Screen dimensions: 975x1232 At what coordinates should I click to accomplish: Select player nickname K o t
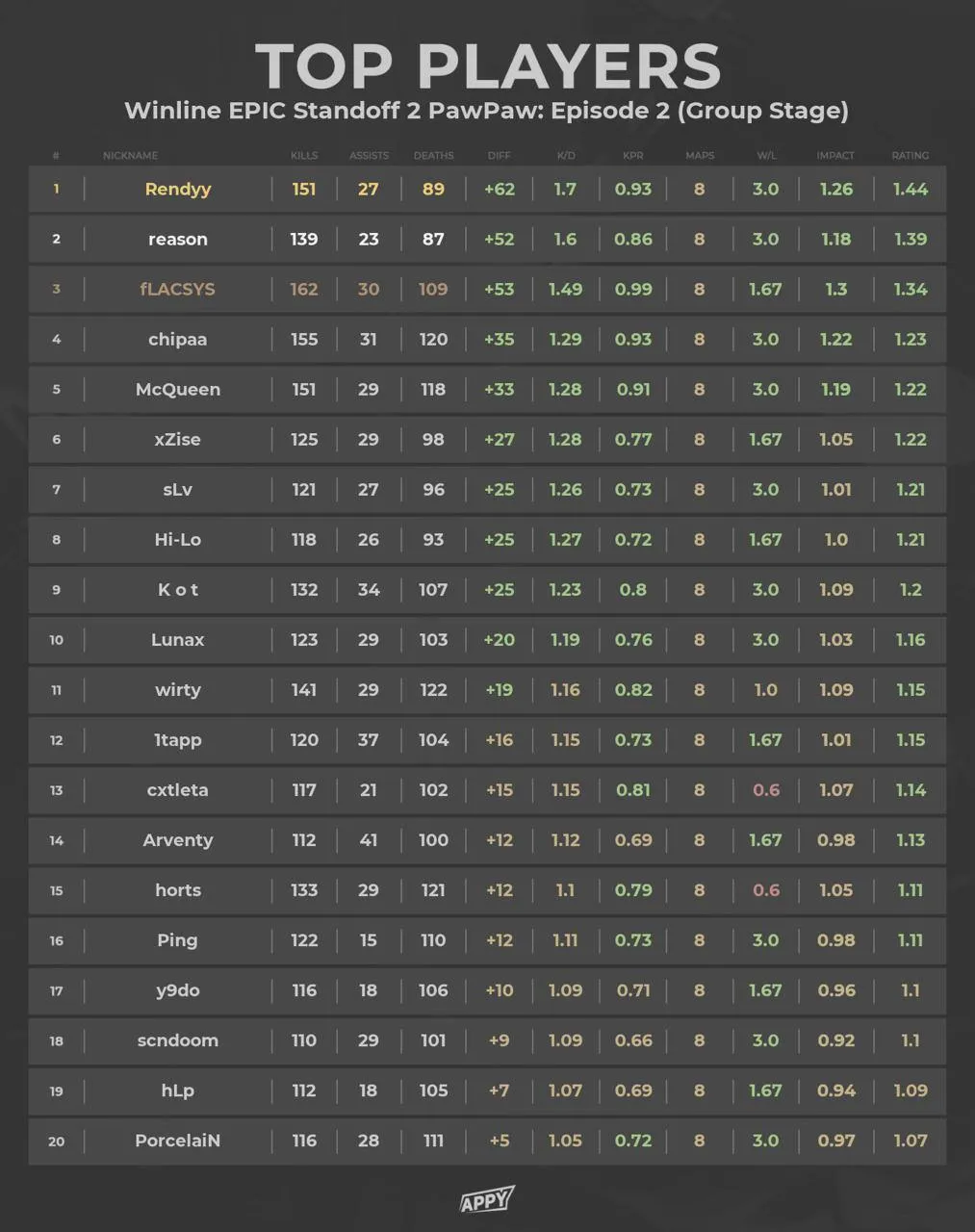click(178, 590)
